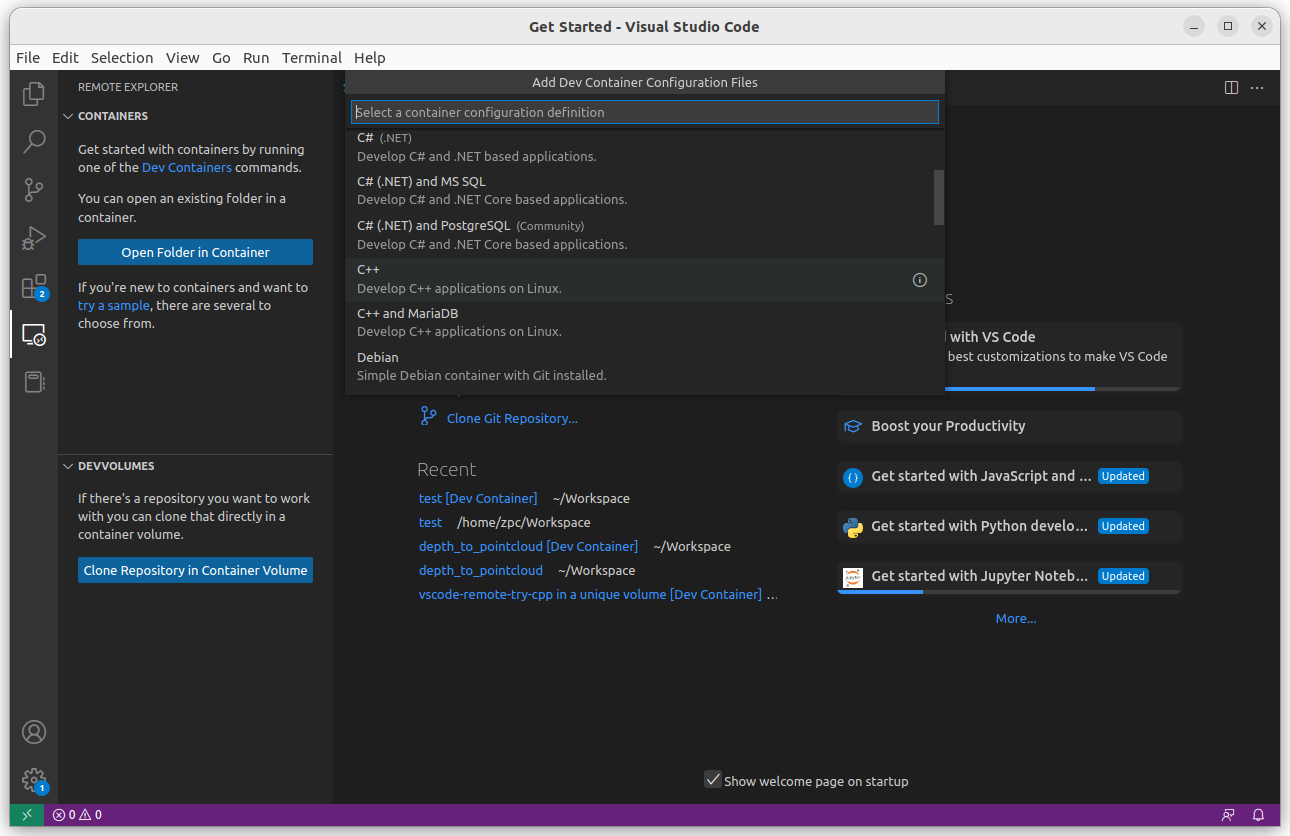The image size is (1290, 836).
Task: Click the feedback icon in status bar
Action: [x=1228, y=815]
